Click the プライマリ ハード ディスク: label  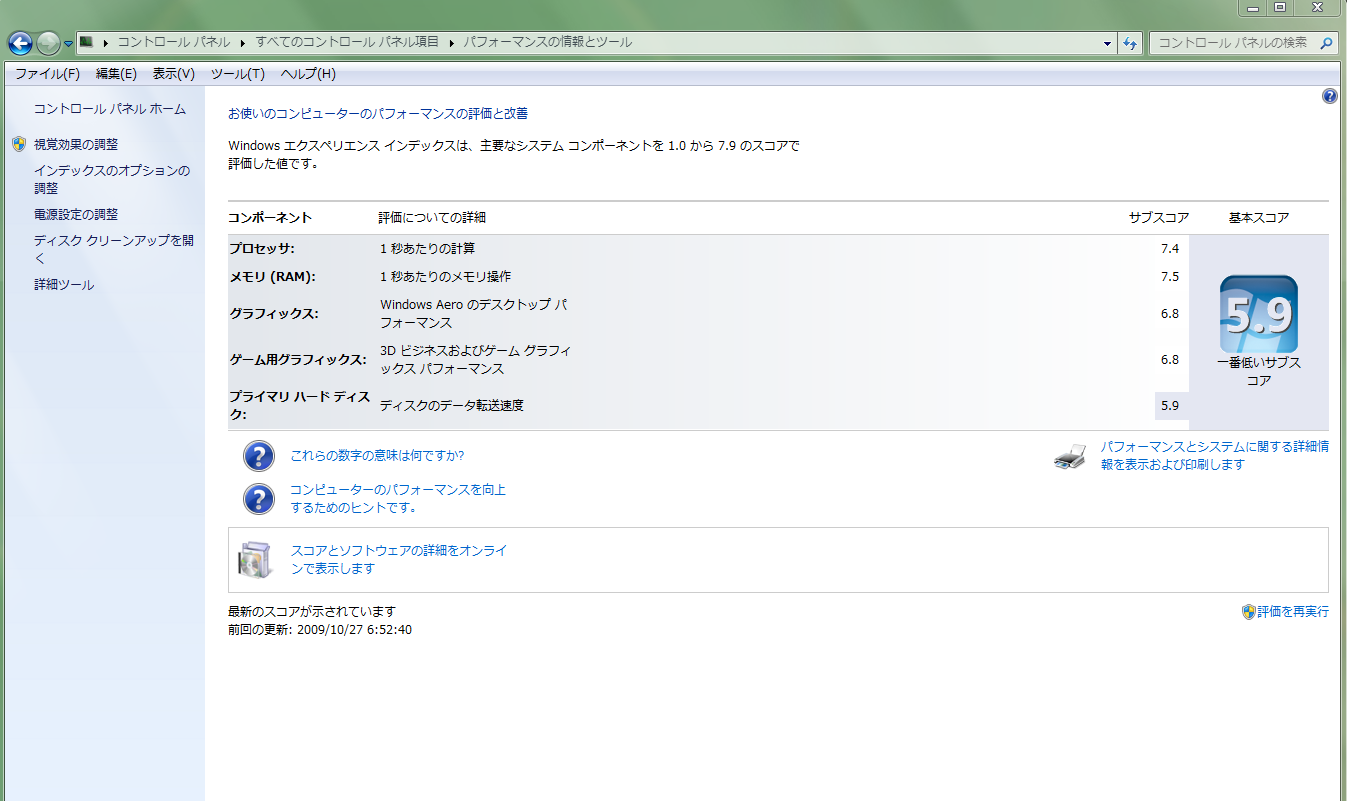[x=299, y=405]
